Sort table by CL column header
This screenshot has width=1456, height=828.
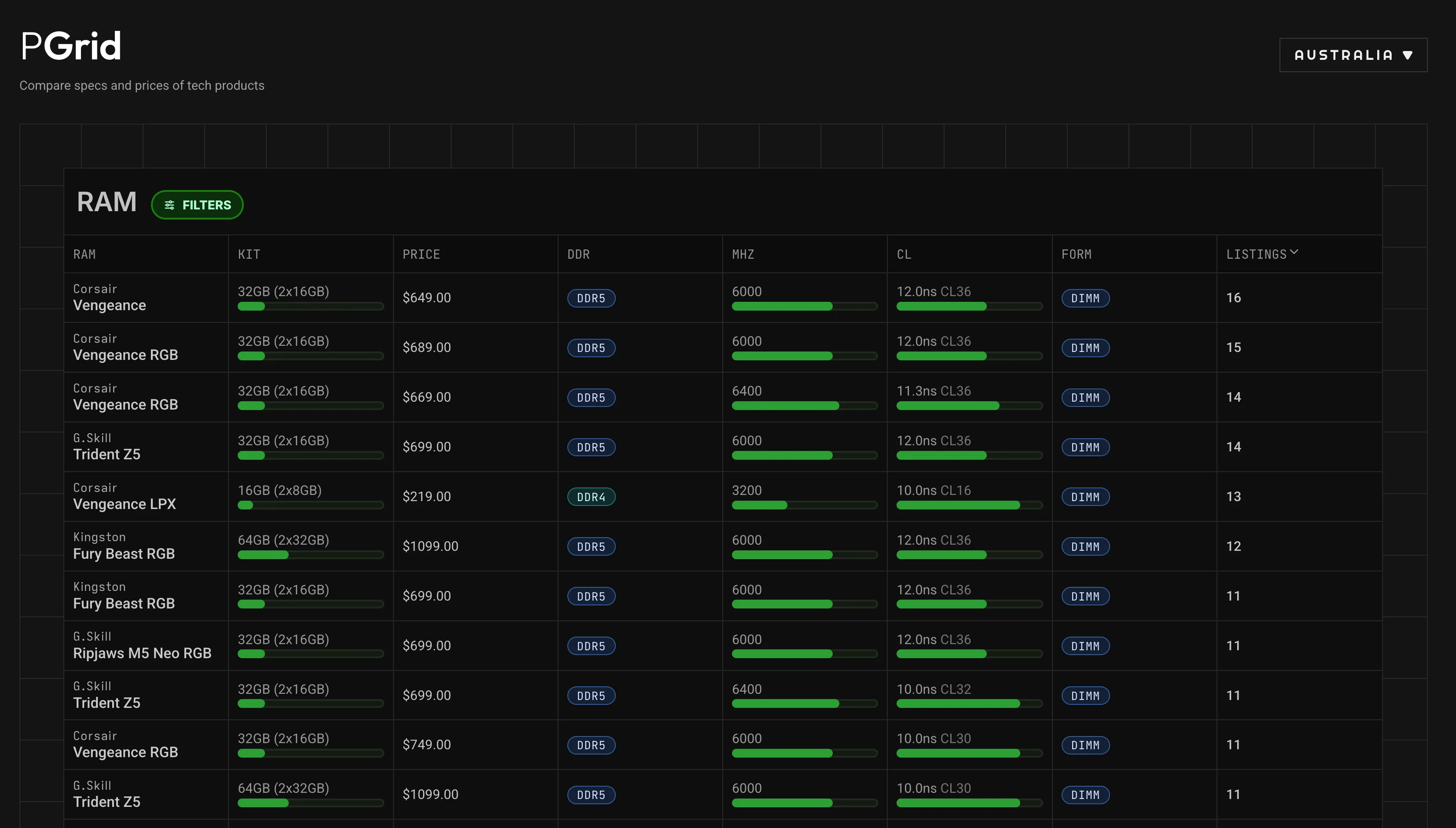click(904, 254)
